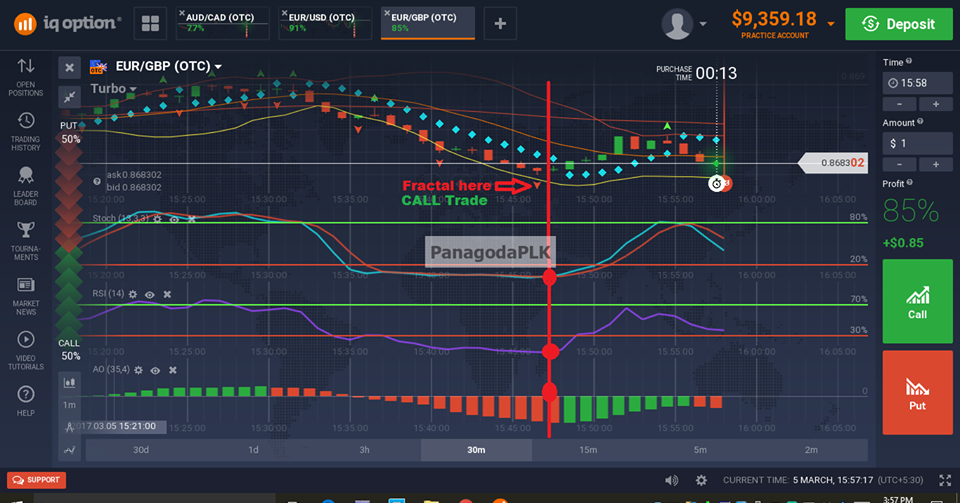Open settings gear in bottom bar
The width and height of the screenshot is (960, 503).
click(702, 480)
